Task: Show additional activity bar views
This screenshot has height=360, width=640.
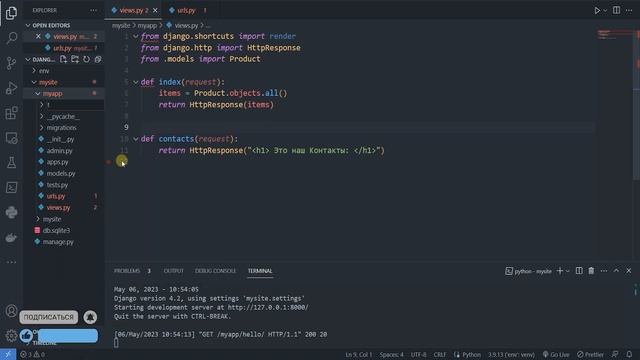Action: [11, 262]
